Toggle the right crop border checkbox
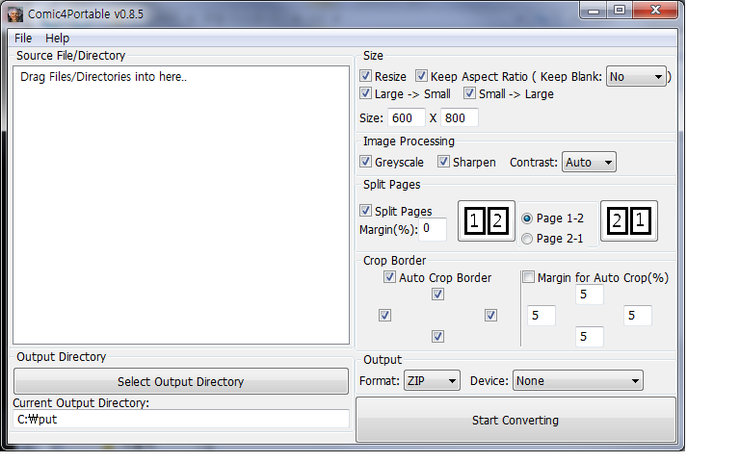Screen dimensions: 740x462 point(491,315)
